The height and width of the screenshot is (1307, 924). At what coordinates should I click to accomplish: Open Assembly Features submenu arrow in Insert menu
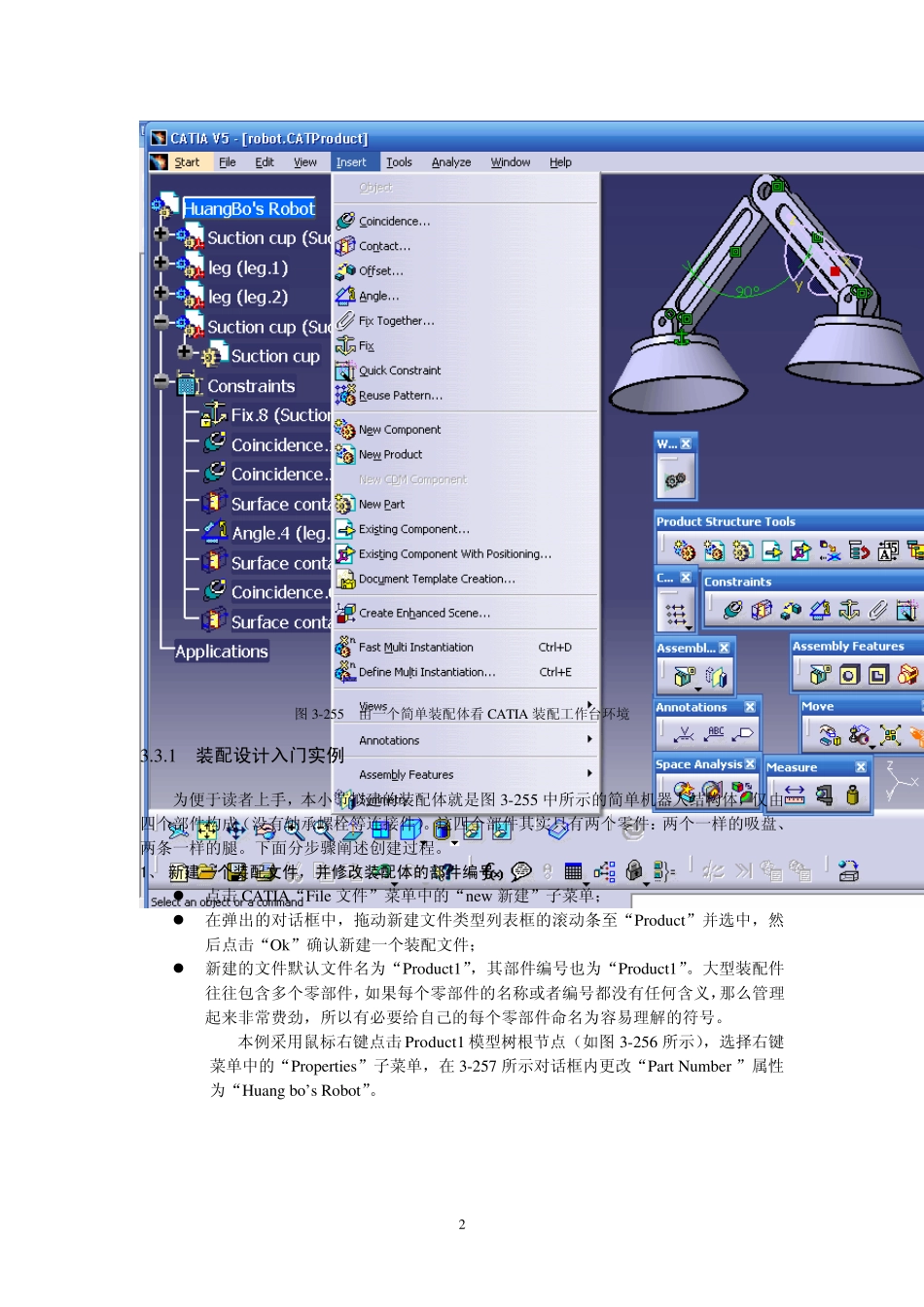[x=589, y=774]
